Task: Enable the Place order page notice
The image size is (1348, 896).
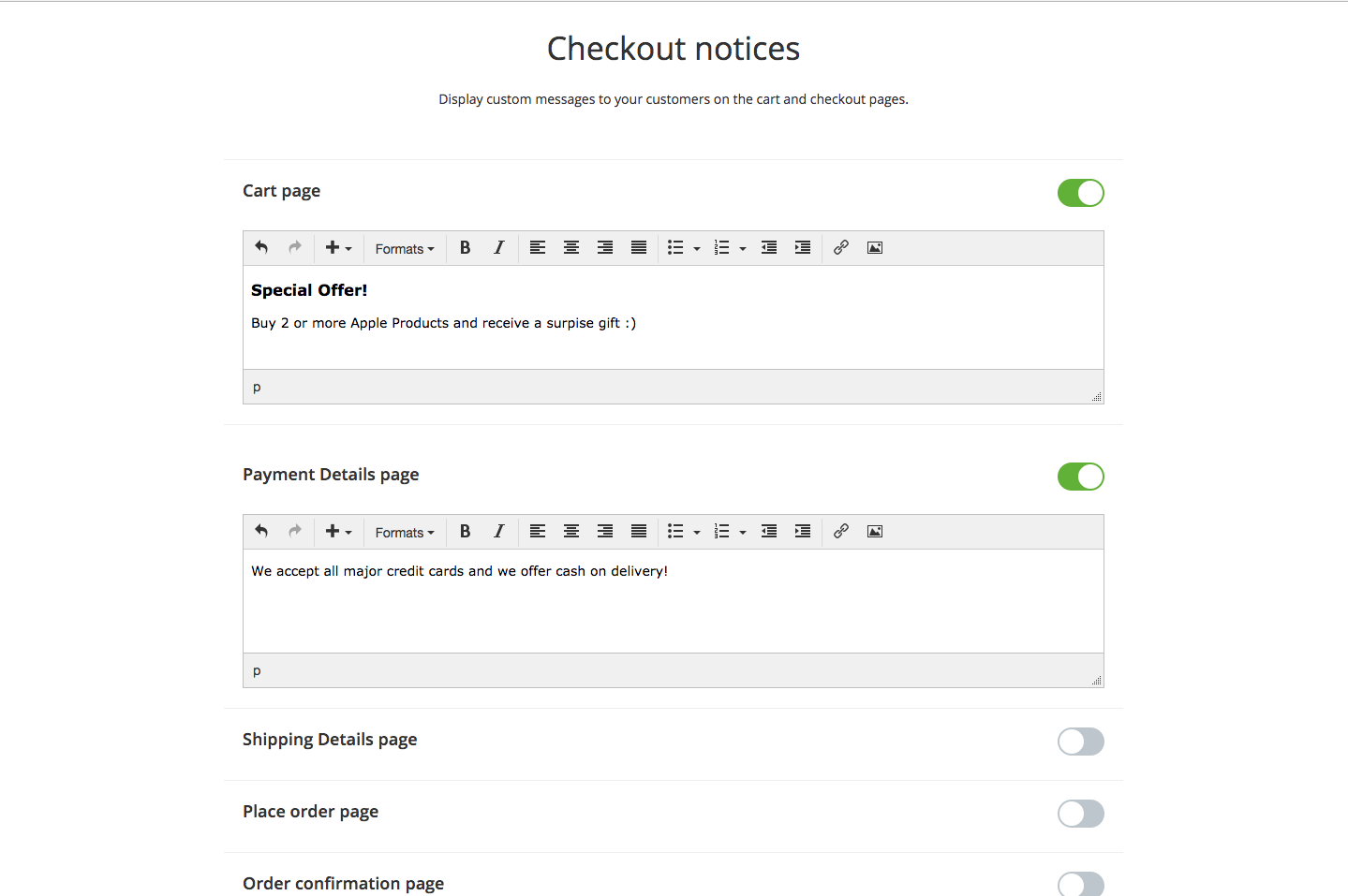Action: coord(1081,814)
